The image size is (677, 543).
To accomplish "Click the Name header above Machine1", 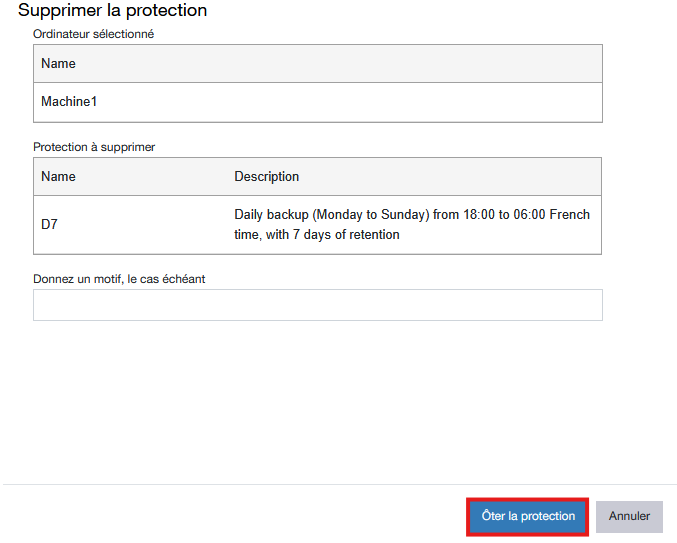I will click(x=58, y=63).
